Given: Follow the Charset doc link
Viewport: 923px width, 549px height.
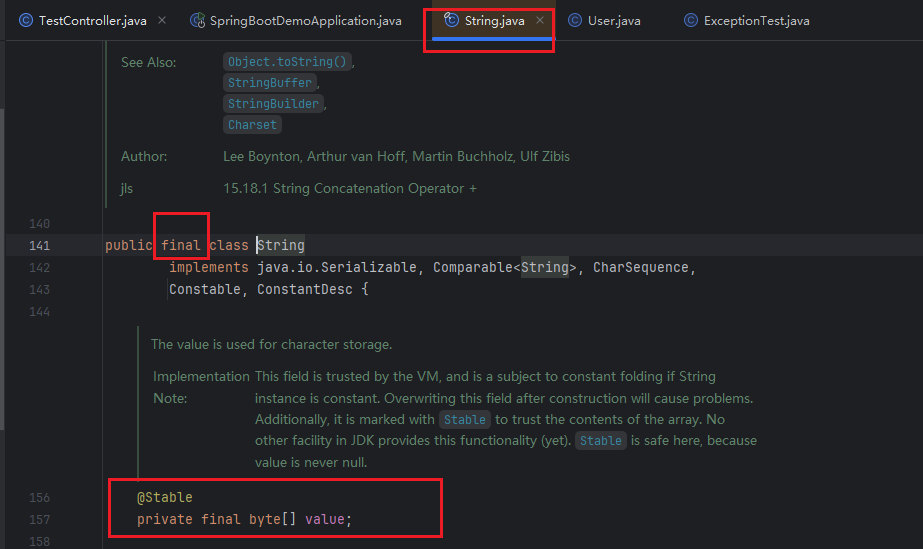Looking at the screenshot, I should (x=252, y=125).
